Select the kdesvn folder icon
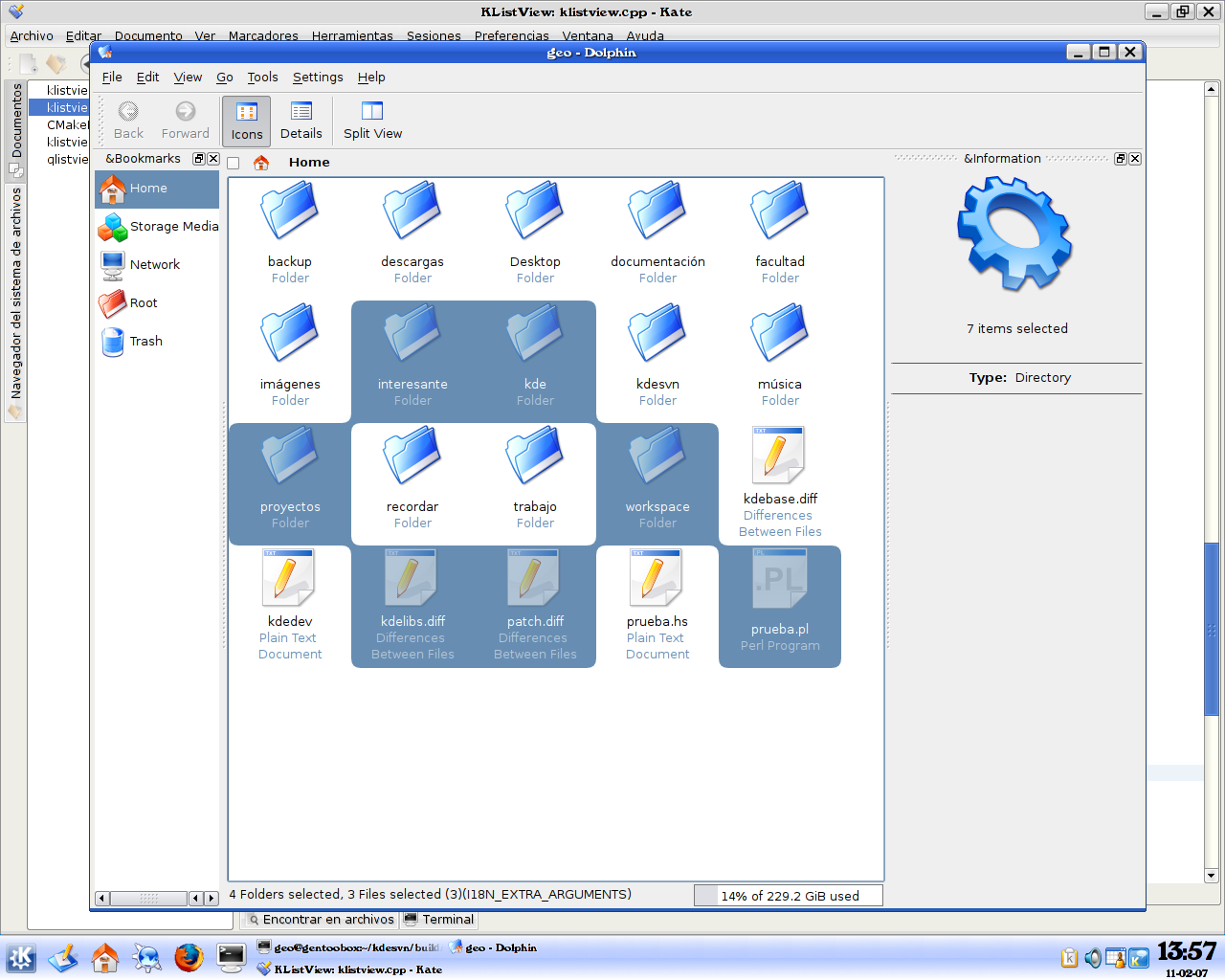1225x980 pixels. coord(657,333)
